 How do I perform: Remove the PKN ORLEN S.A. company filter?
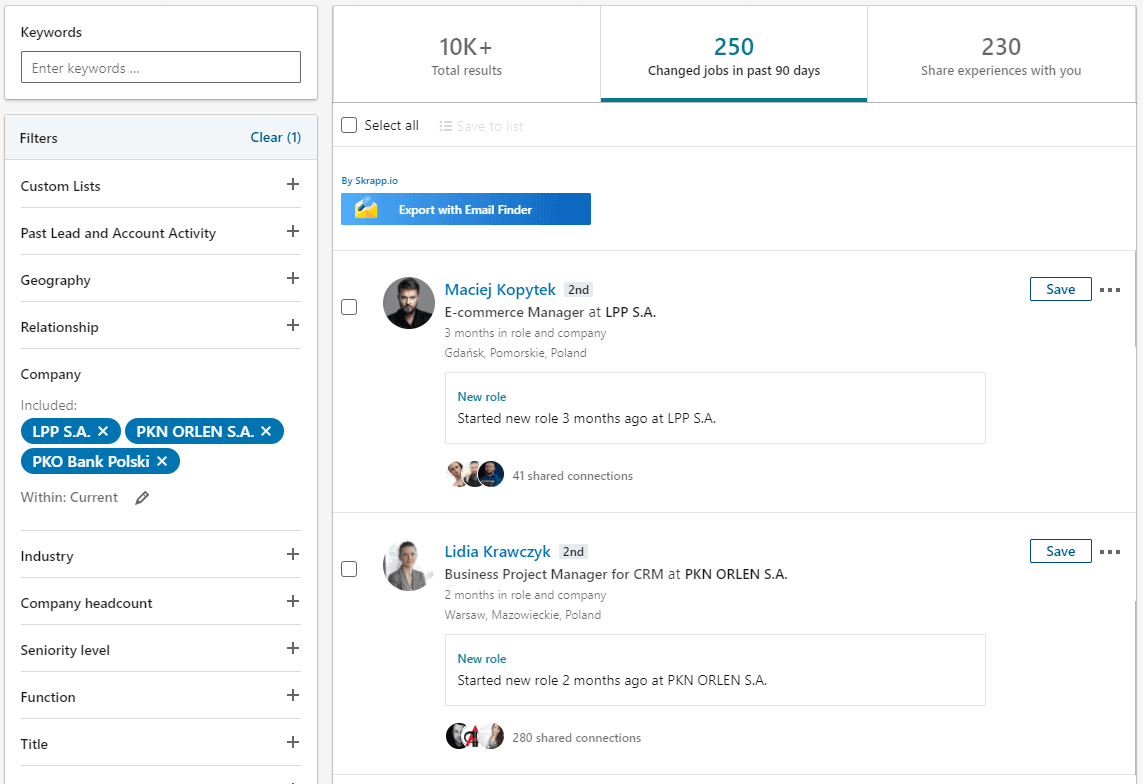click(x=266, y=431)
